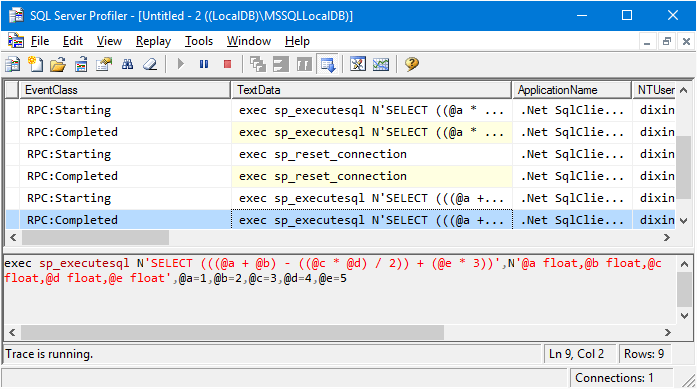
Task: Click row selector header corner of grid
Action: tap(12, 90)
